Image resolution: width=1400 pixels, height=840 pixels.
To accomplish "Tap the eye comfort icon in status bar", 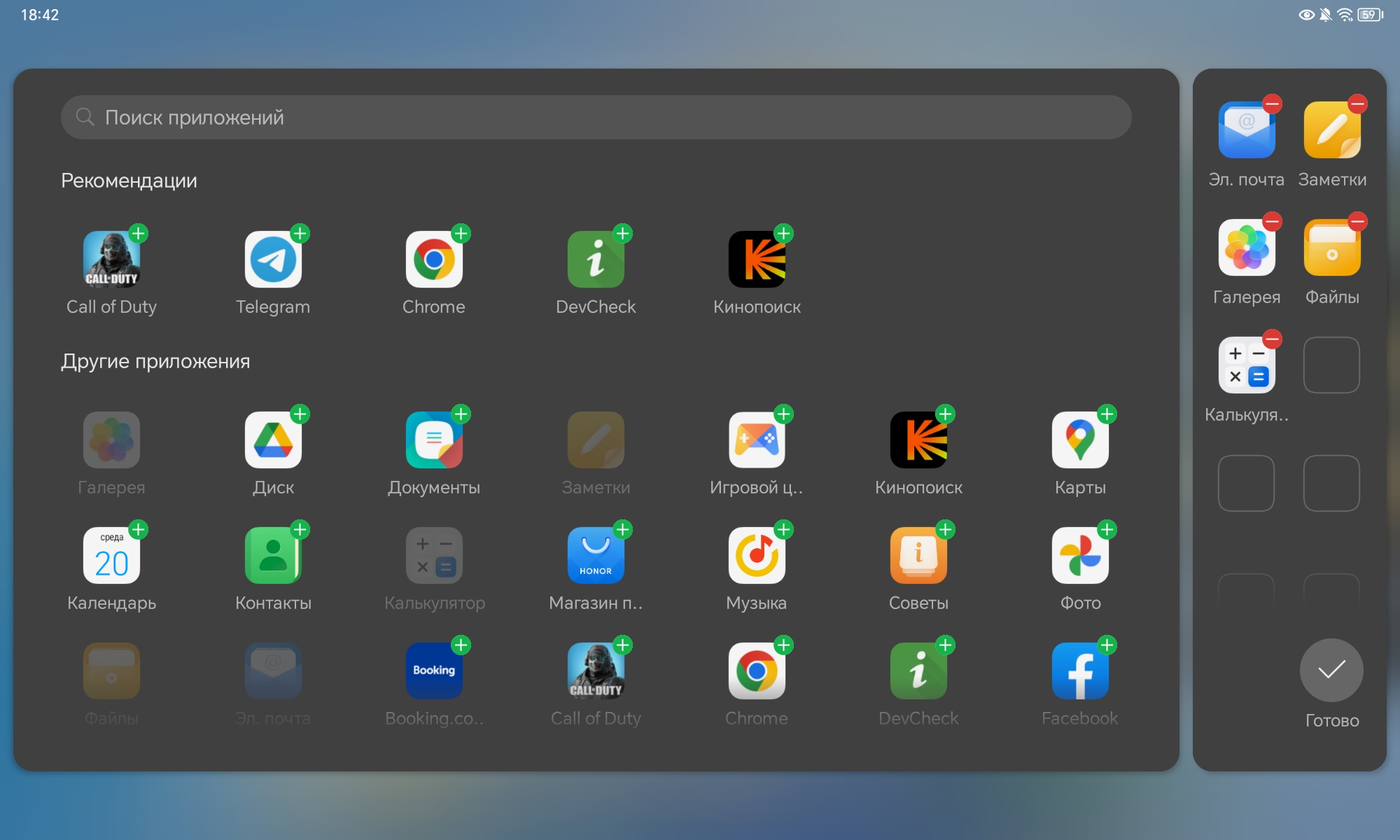I will (1306, 15).
